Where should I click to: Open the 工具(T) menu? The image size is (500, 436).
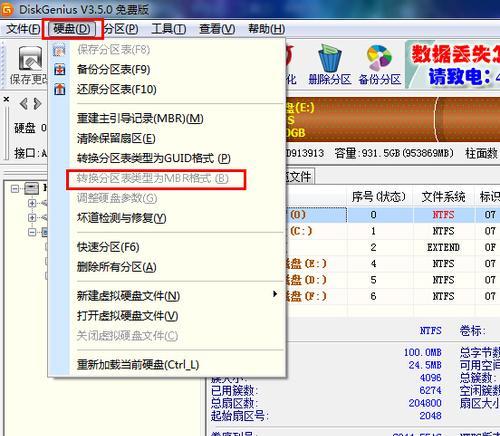coord(169,29)
